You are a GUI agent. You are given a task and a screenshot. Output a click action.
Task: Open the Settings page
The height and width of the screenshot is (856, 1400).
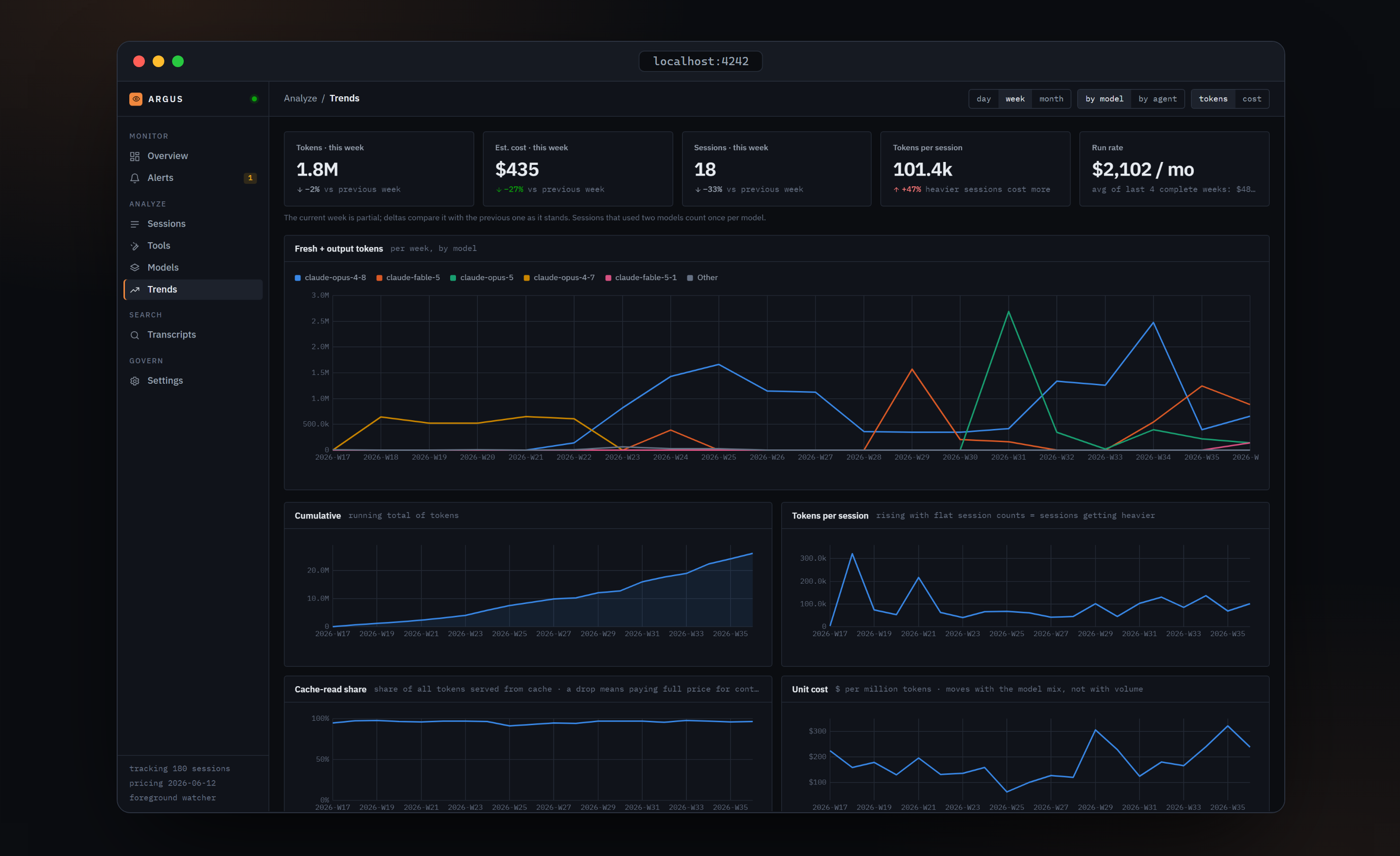point(193,381)
